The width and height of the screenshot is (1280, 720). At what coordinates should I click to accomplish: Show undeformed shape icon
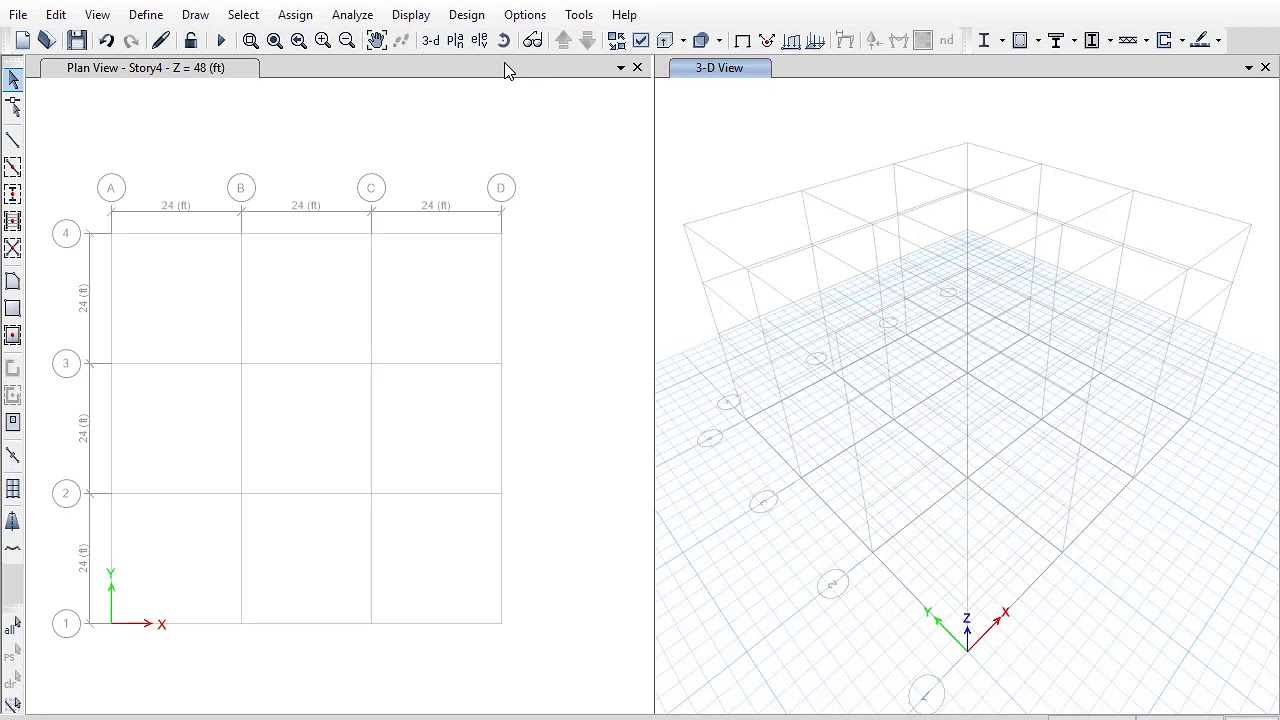tap(743, 40)
